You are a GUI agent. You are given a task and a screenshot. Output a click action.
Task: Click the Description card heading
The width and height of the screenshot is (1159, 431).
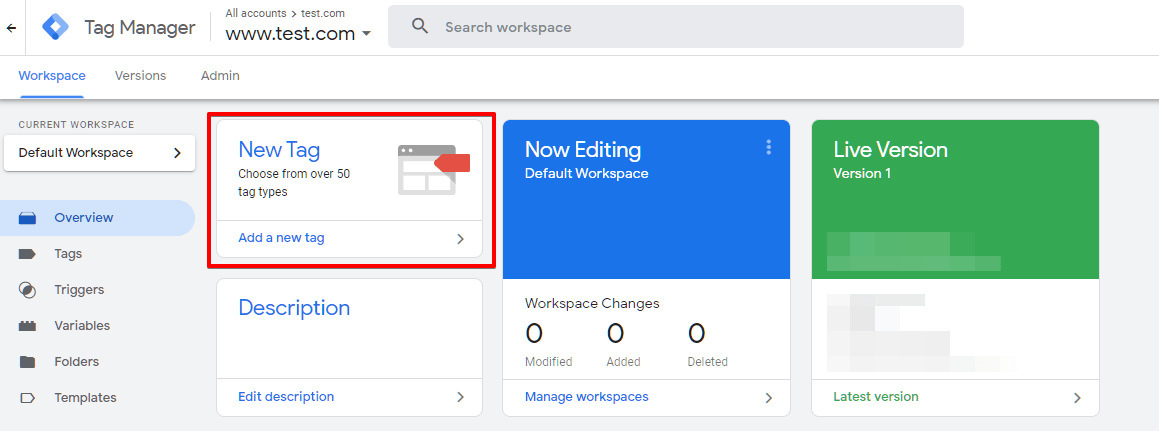[294, 308]
